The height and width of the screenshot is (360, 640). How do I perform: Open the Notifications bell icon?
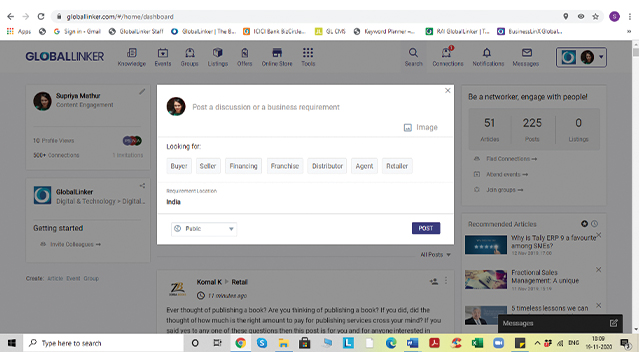(x=487, y=53)
